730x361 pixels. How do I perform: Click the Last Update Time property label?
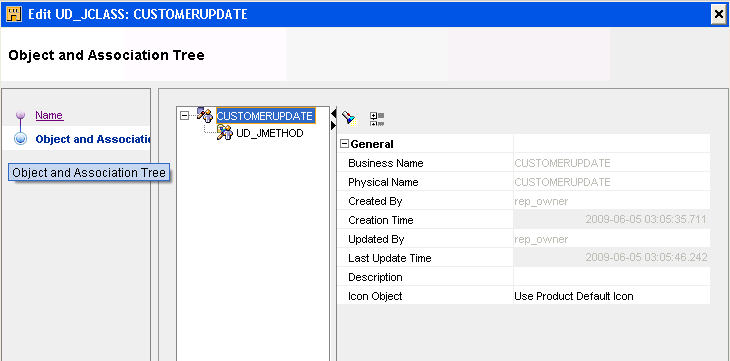pyautogui.click(x=390, y=258)
